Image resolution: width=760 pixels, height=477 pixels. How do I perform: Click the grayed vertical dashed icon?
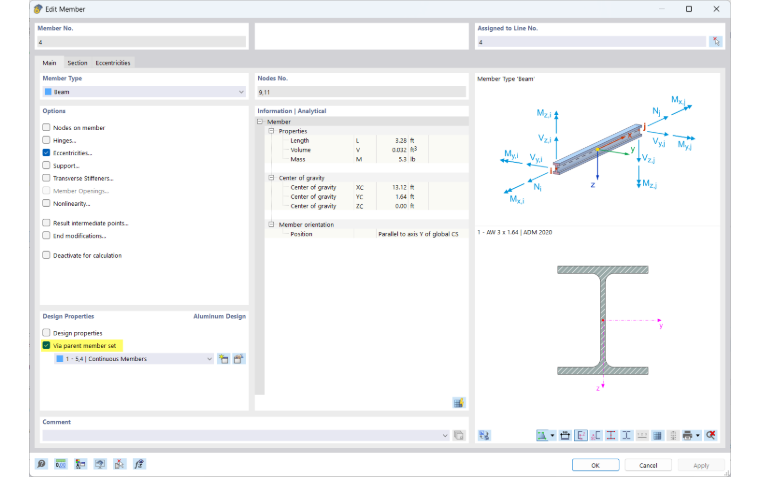673,435
